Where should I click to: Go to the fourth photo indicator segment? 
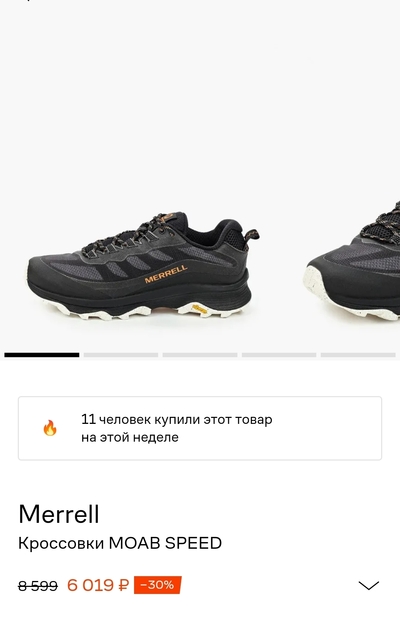tap(279, 355)
